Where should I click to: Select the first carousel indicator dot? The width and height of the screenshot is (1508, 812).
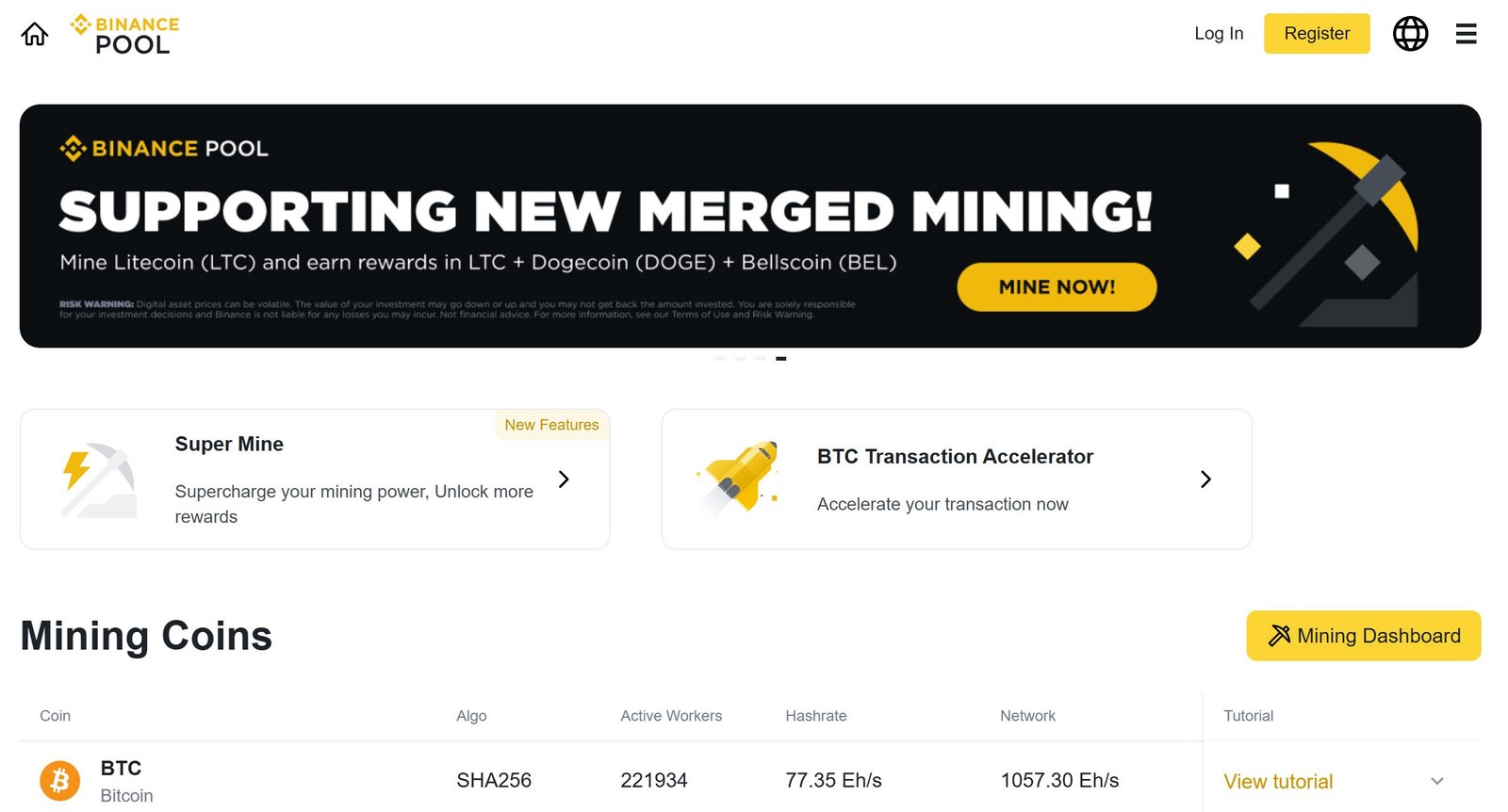point(721,359)
